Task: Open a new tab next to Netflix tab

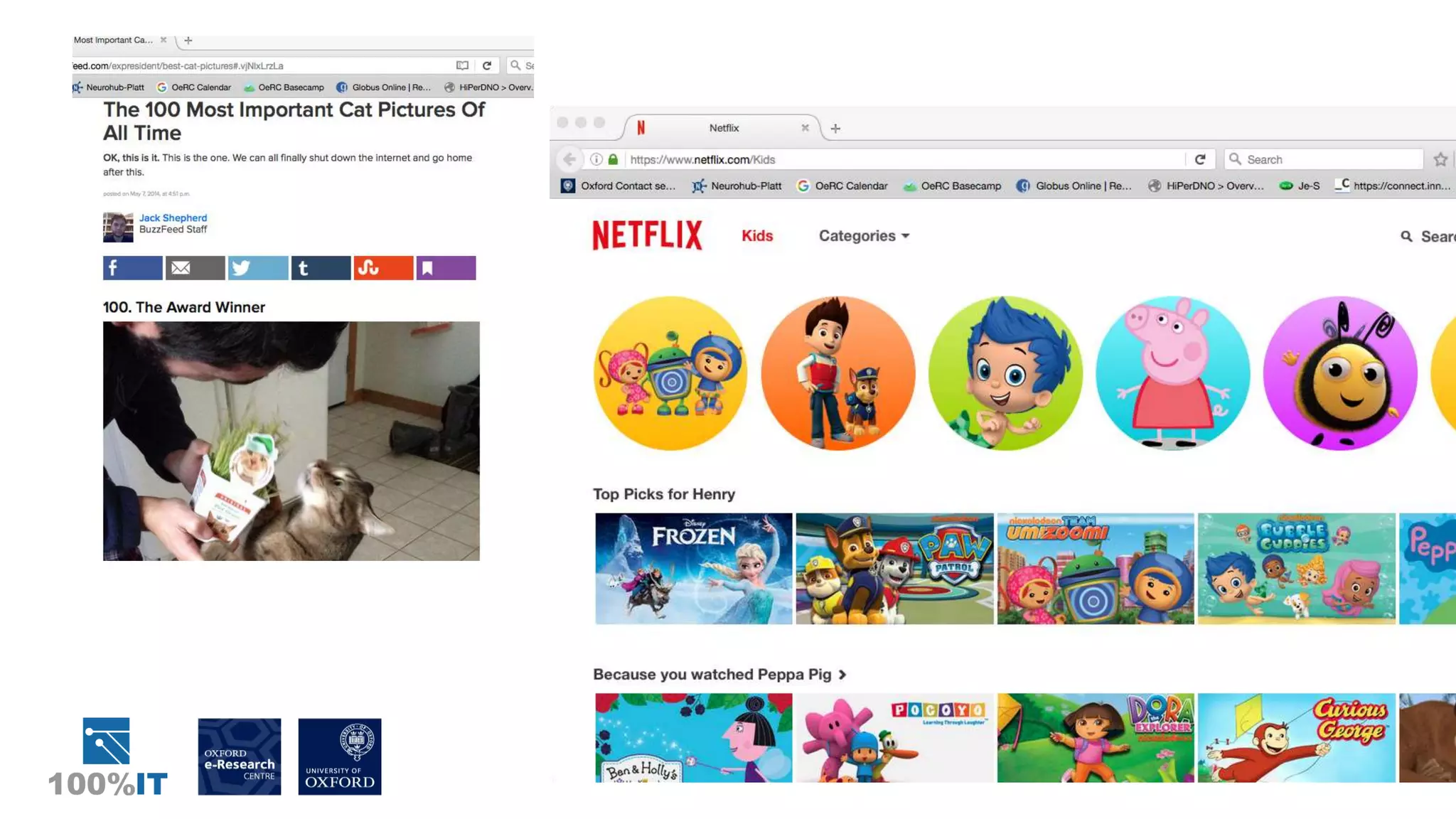Action: point(835,129)
